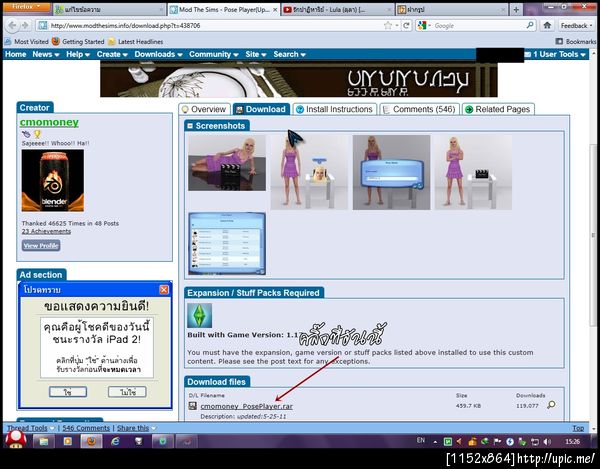The height and width of the screenshot is (469, 600).
Task: Expand the Create menu
Action: [x=112, y=54]
